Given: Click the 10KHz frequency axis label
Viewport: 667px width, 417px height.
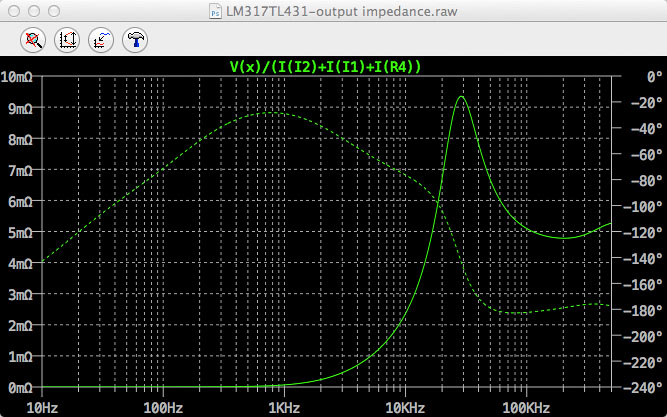Looking at the screenshot, I should coord(405,408).
